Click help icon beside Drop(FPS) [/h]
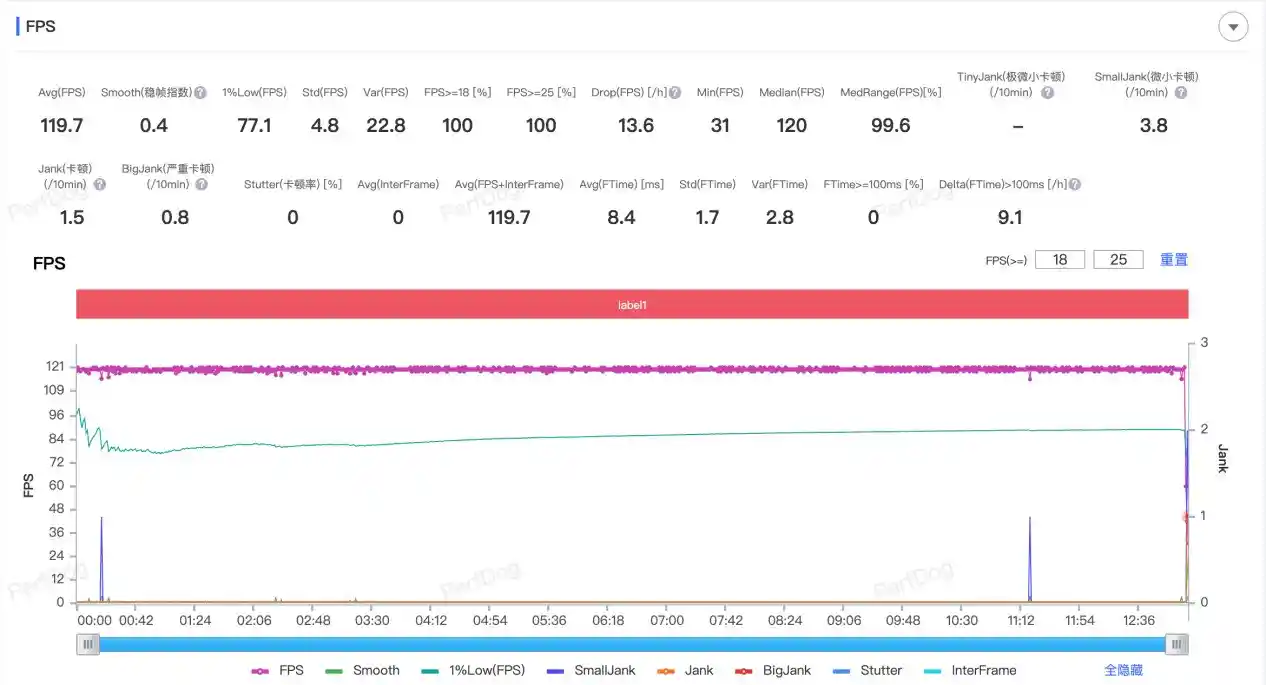Screen dimensions: 1266x685 pyautogui.click(x=675, y=93)
